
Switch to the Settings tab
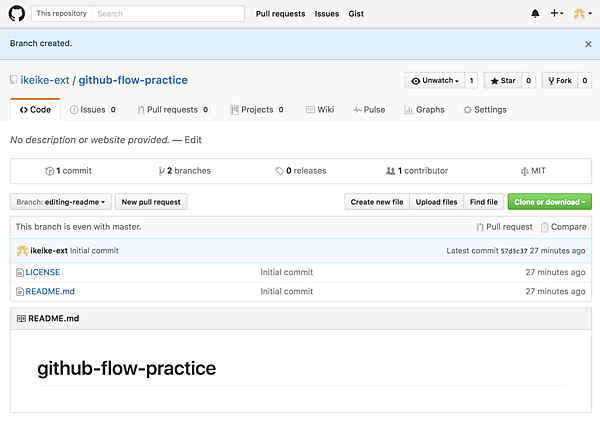pyautogui.click(x=485, y=110)
